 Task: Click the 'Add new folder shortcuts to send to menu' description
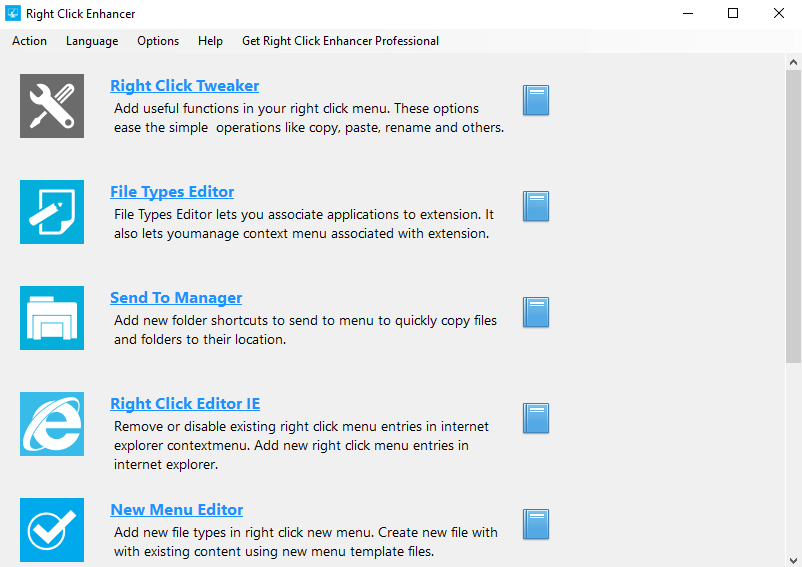coord(305,330)
